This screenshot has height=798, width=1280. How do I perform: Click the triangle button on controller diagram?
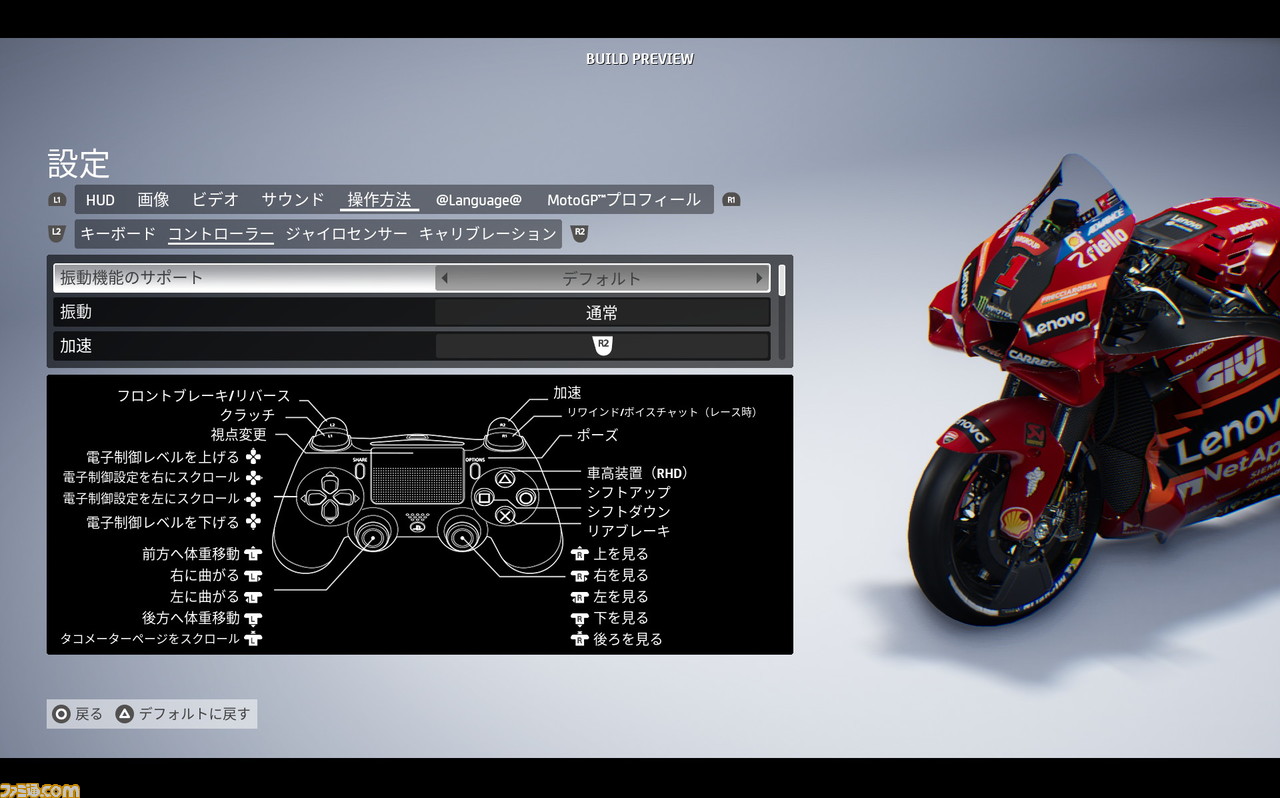point(505,479)
